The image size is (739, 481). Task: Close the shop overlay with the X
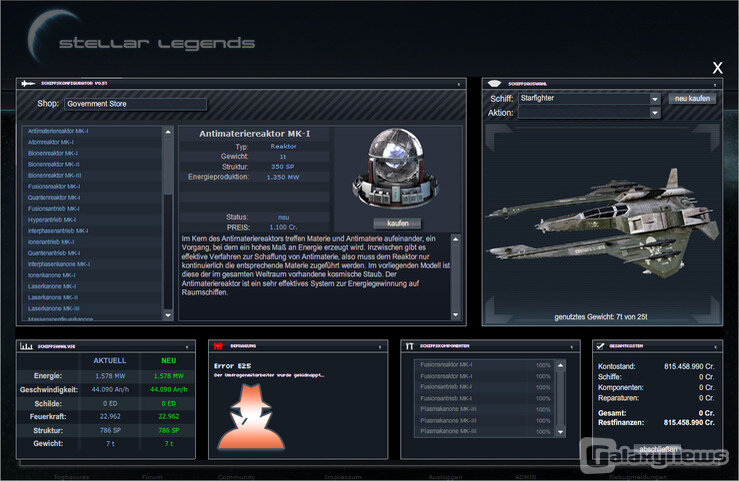717,68
